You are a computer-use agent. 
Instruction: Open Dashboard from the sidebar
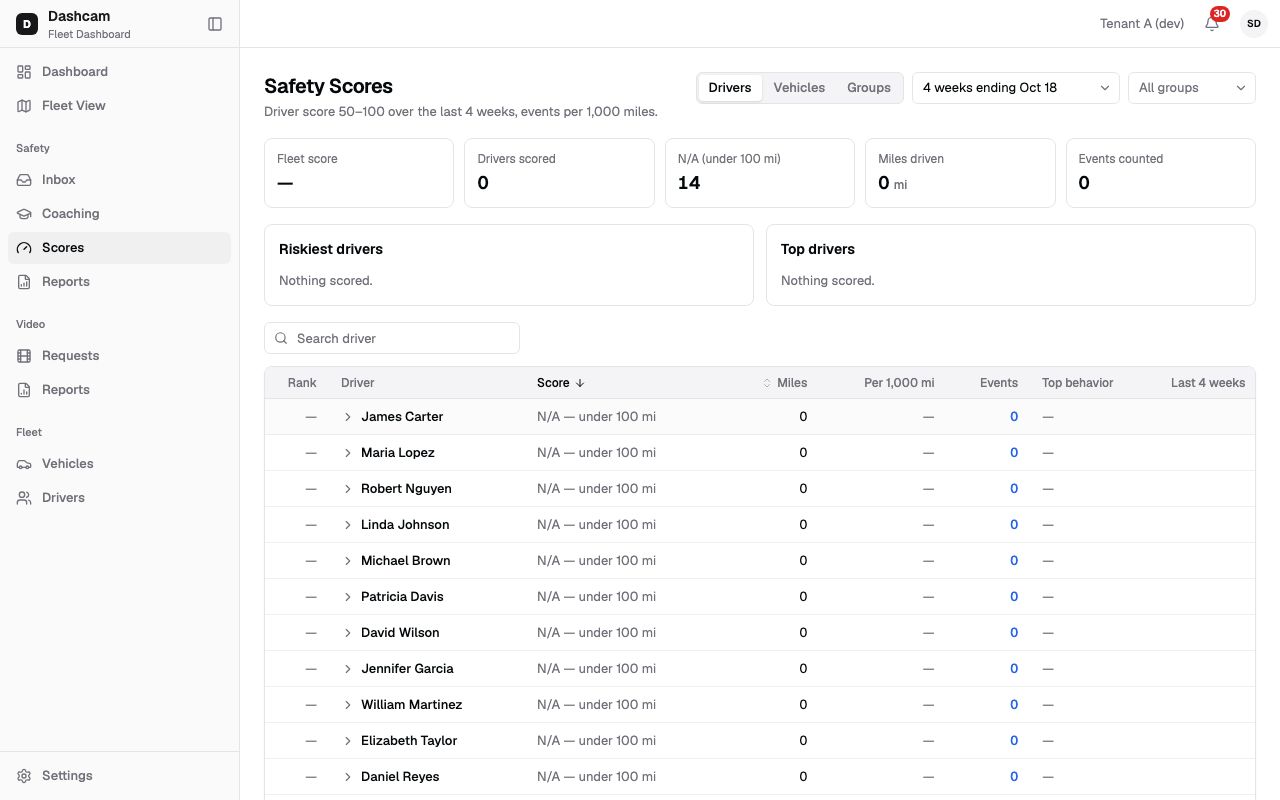(x=119, y=72)
